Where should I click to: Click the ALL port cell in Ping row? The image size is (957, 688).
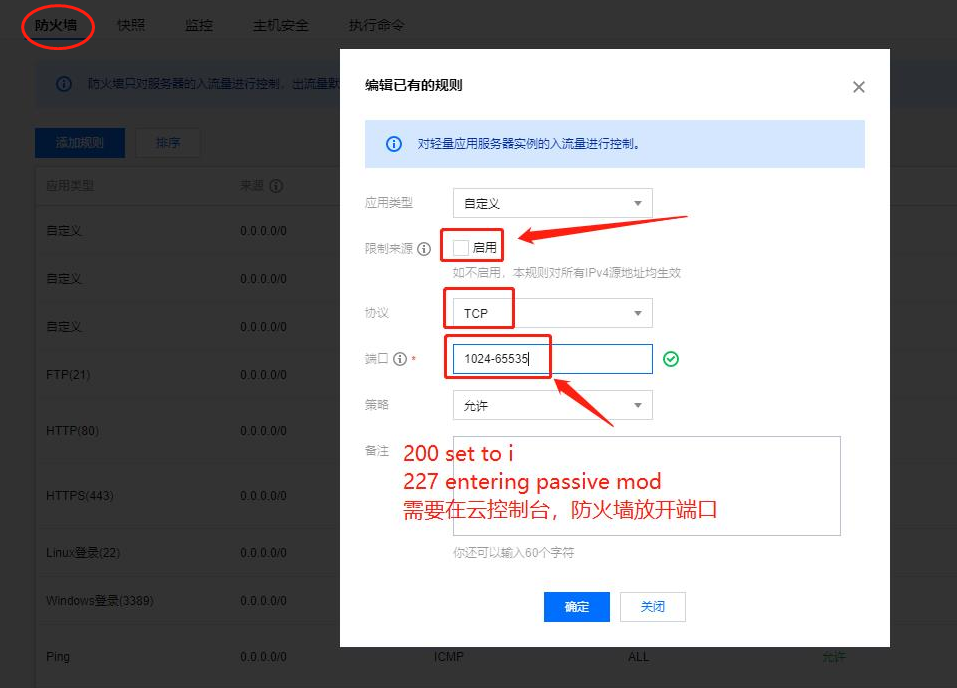pos(638,657)
